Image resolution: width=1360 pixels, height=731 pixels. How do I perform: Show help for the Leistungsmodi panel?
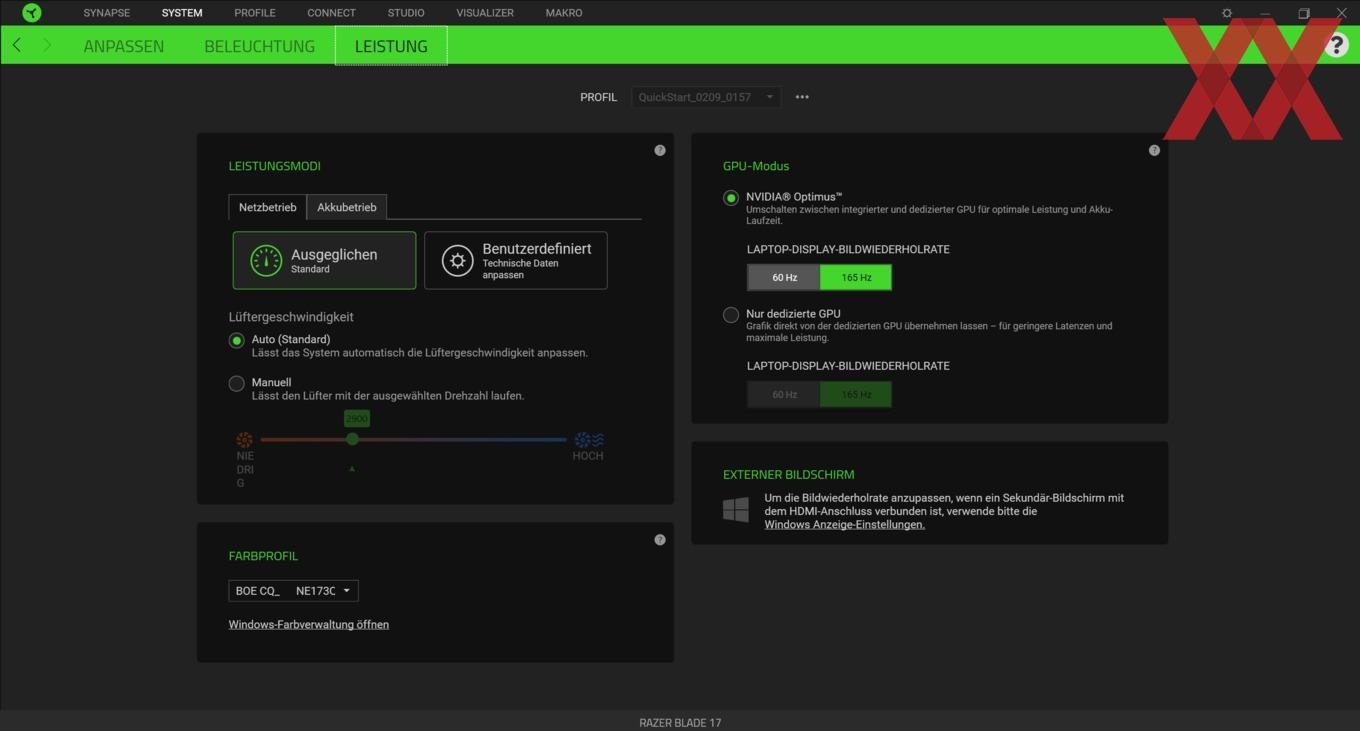click(660, 150)
